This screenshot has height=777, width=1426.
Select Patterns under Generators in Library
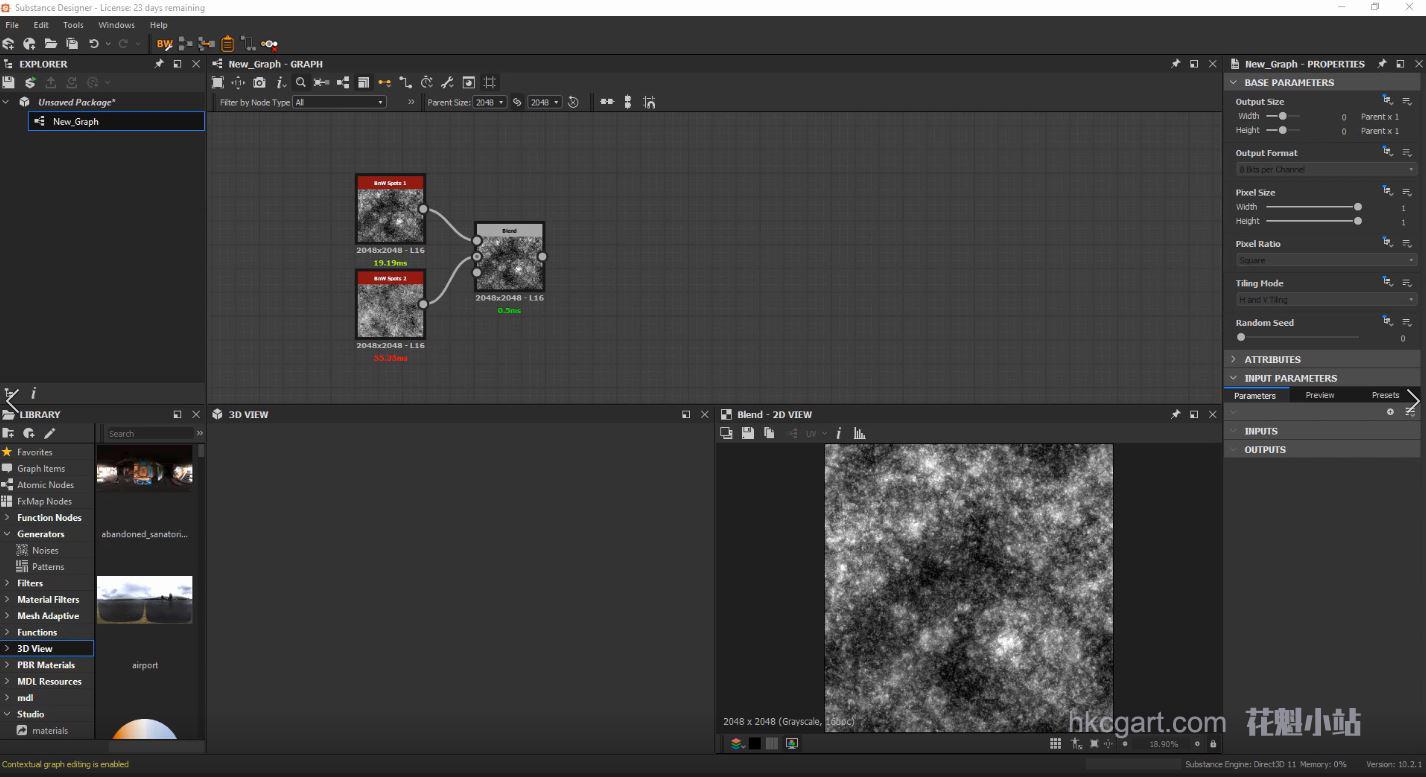click(48, 567)
